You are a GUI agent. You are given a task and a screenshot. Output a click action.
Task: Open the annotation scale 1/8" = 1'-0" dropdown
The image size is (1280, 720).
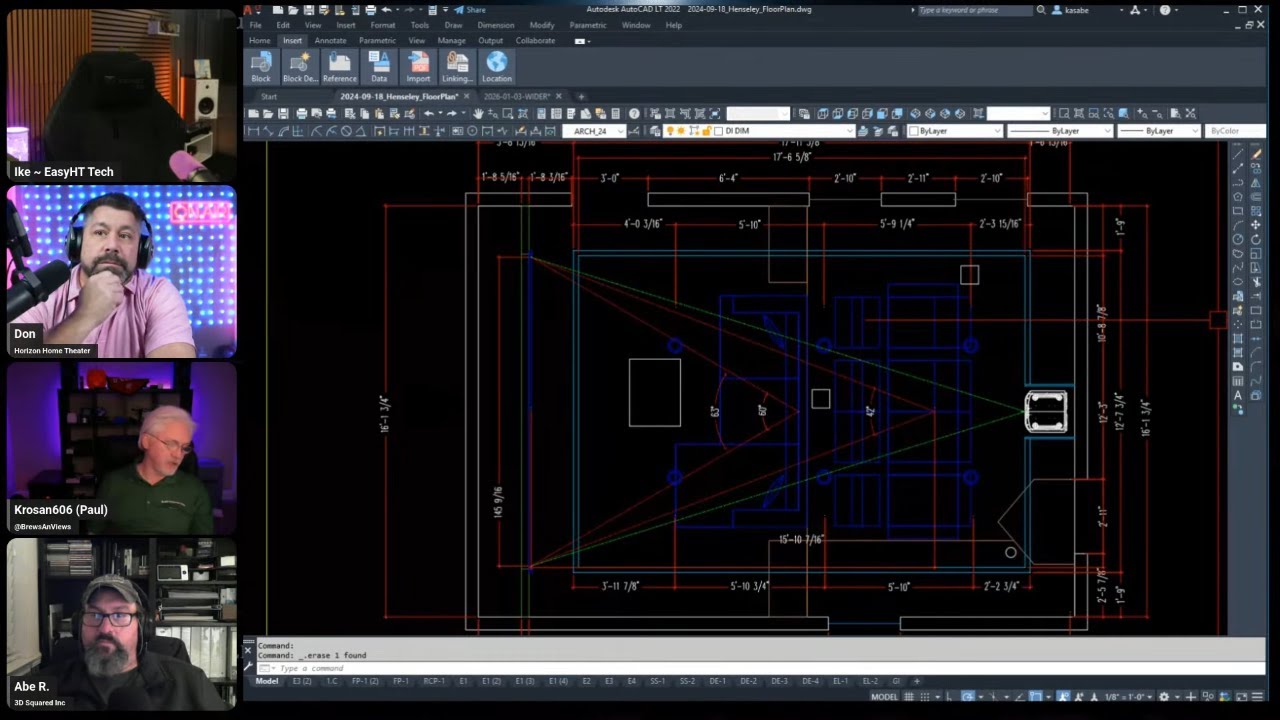pos(1130,697)
